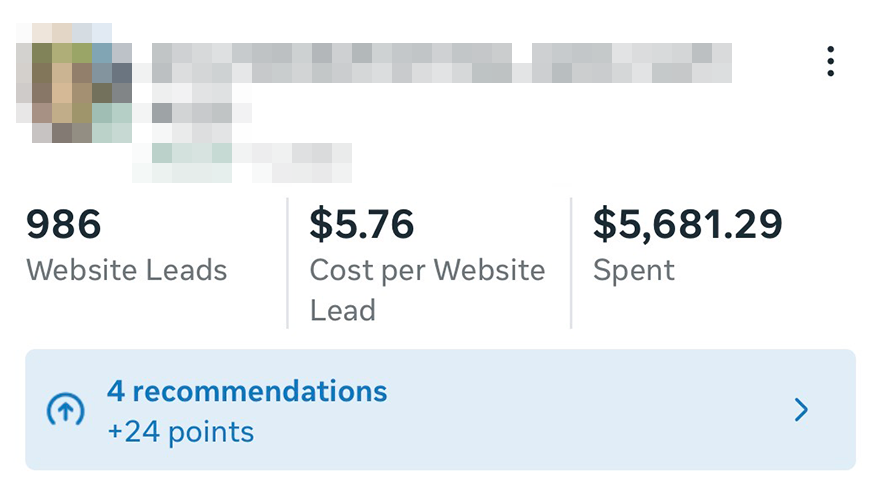Click the Website Leads label

point(127,270)
